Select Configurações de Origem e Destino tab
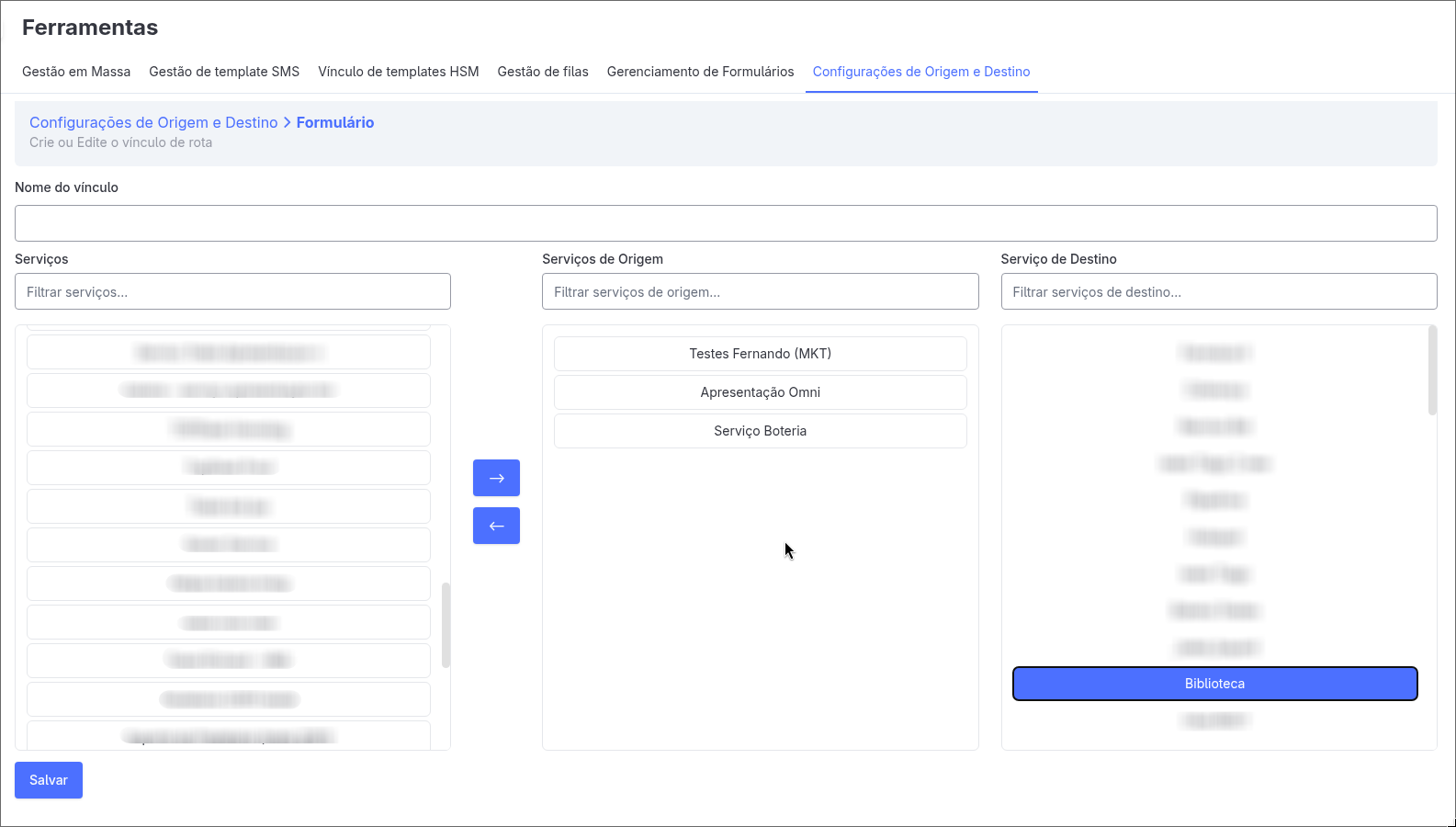Image resolution: width=1456 pixels, height=827 pixels. pos(921,72)
